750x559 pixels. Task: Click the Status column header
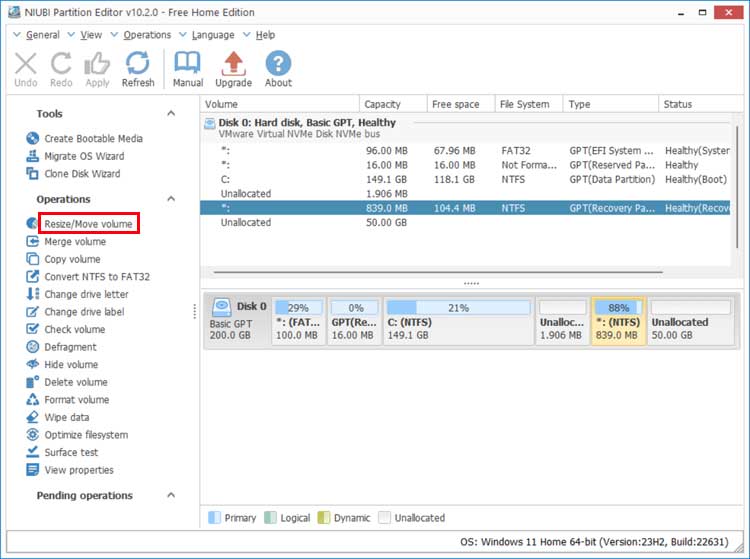pos(701,104)
